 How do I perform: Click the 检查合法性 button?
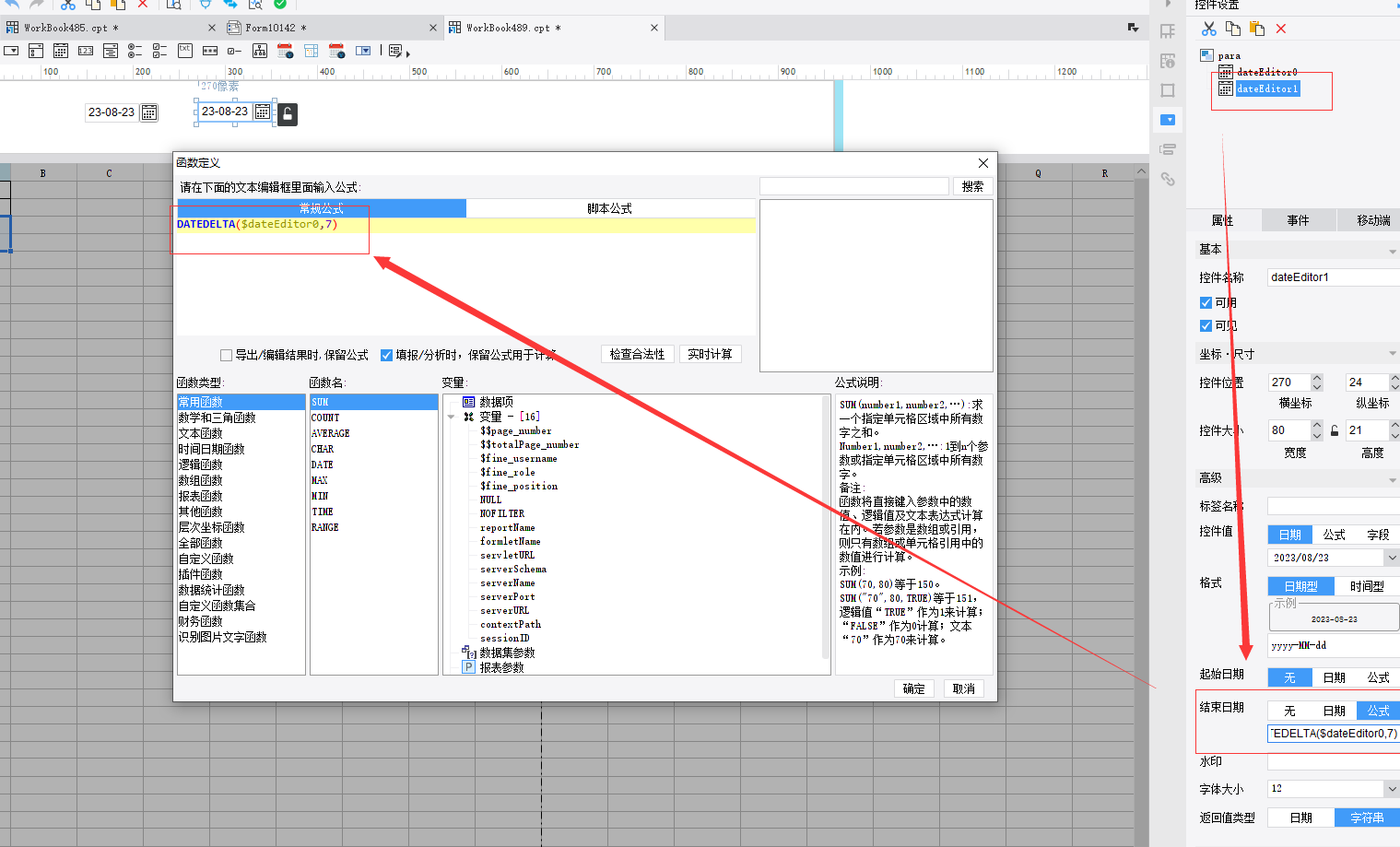(x=637, y=355)
